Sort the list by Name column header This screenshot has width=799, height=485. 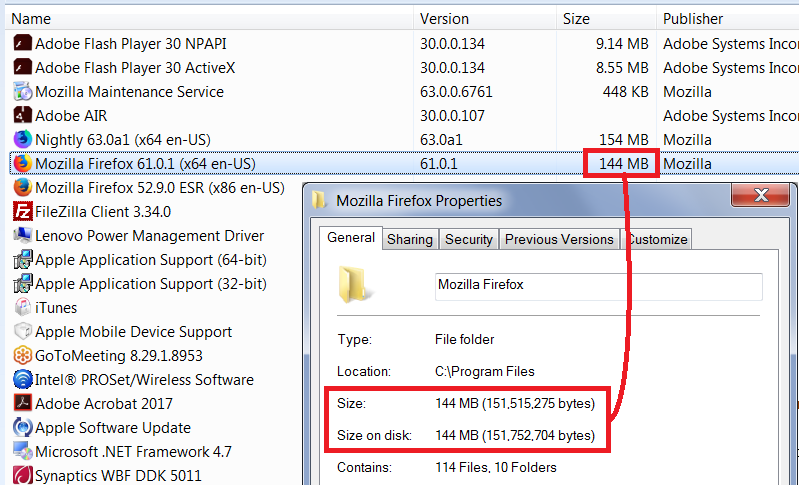200,18
